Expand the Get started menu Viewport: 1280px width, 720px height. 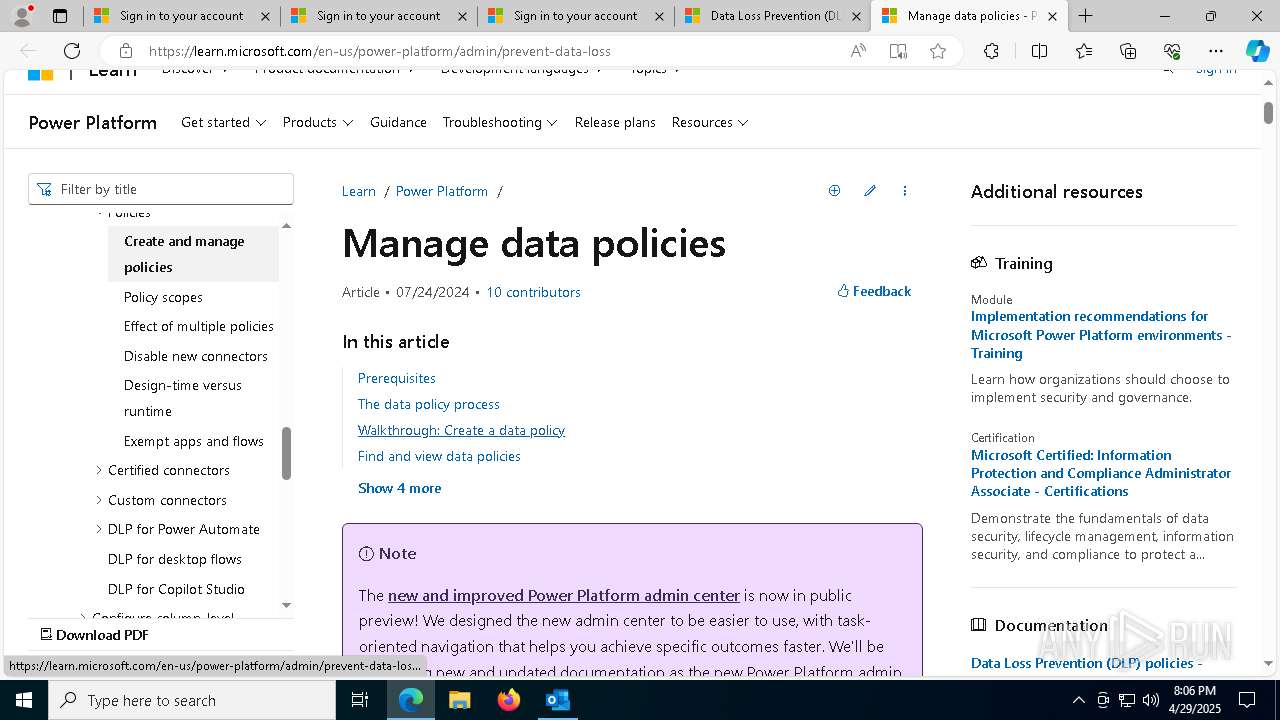click(223, 122)
